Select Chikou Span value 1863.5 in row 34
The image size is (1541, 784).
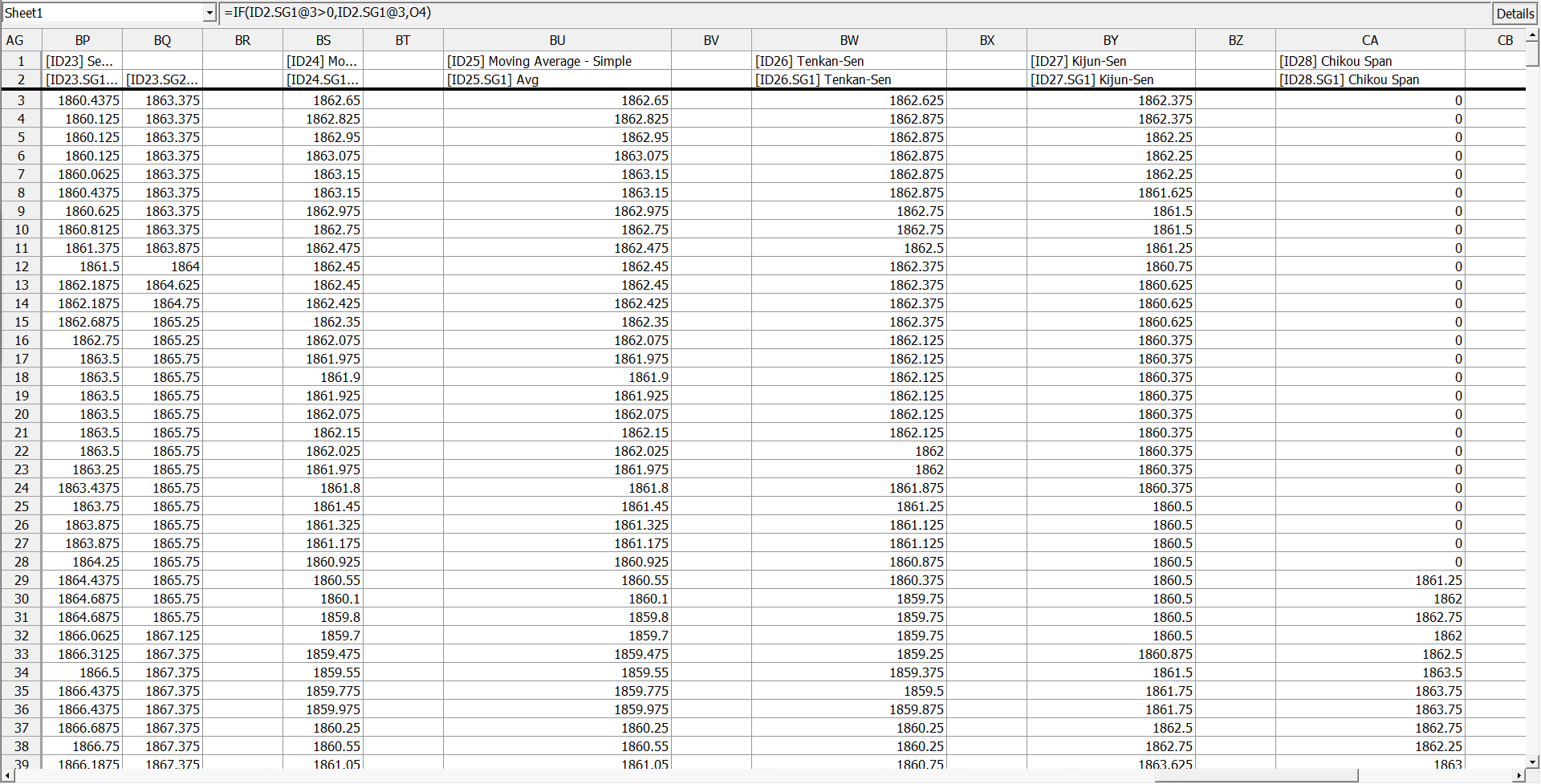pos(1370,672)
